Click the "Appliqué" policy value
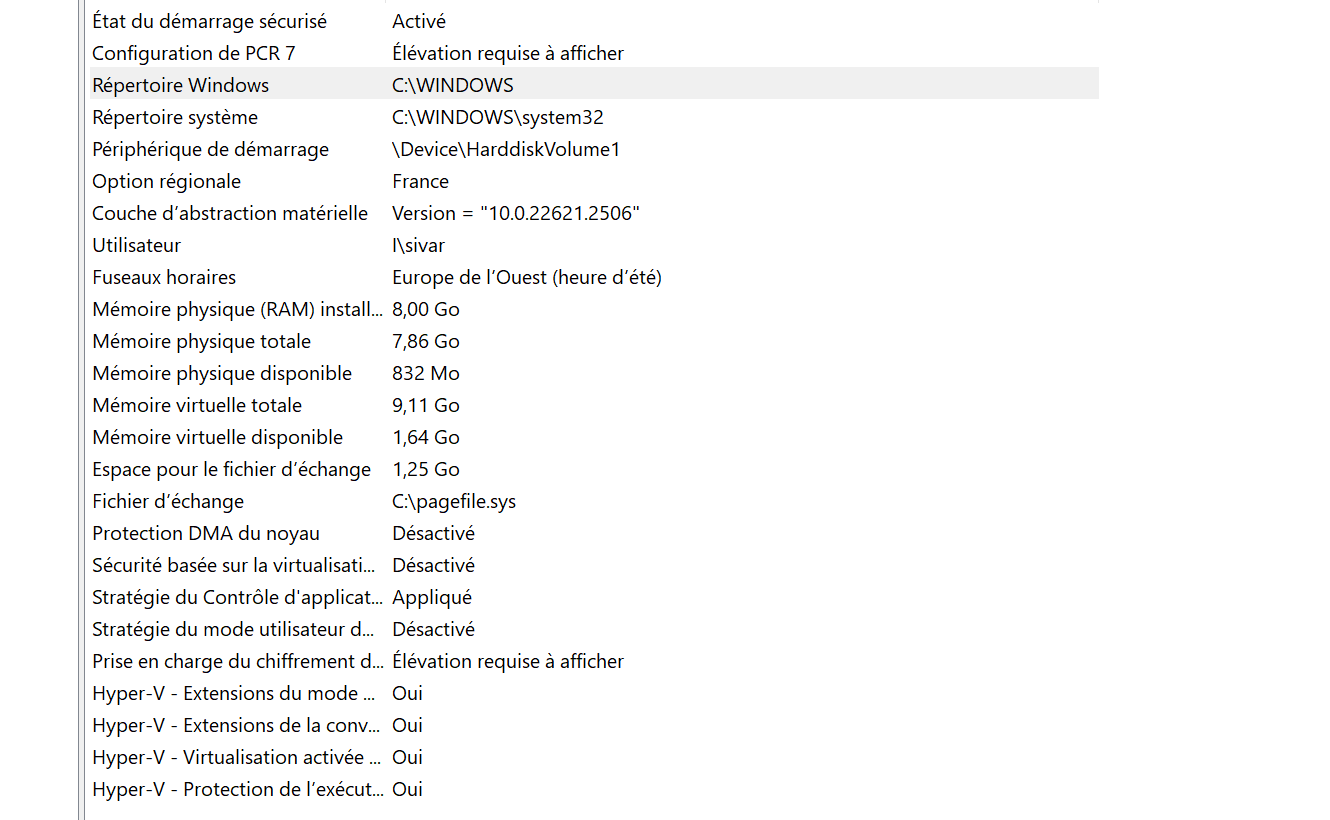 (432, 597)
